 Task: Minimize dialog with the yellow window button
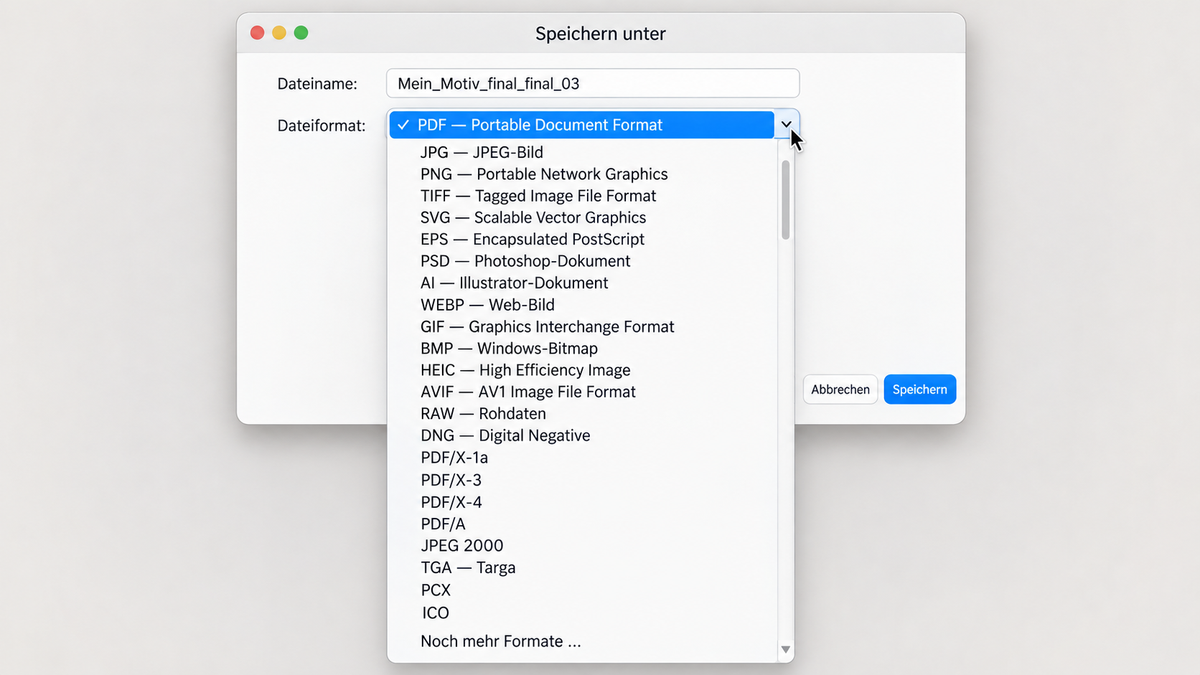click(279, 33)
